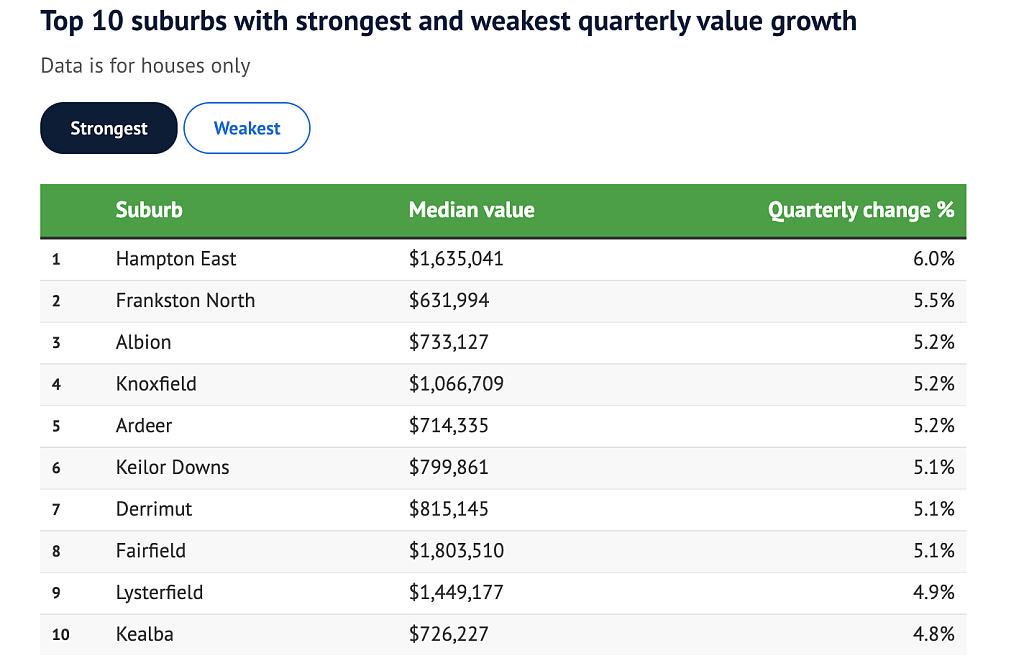Click Keilor Downs suburb name

(x=172, y=468)
